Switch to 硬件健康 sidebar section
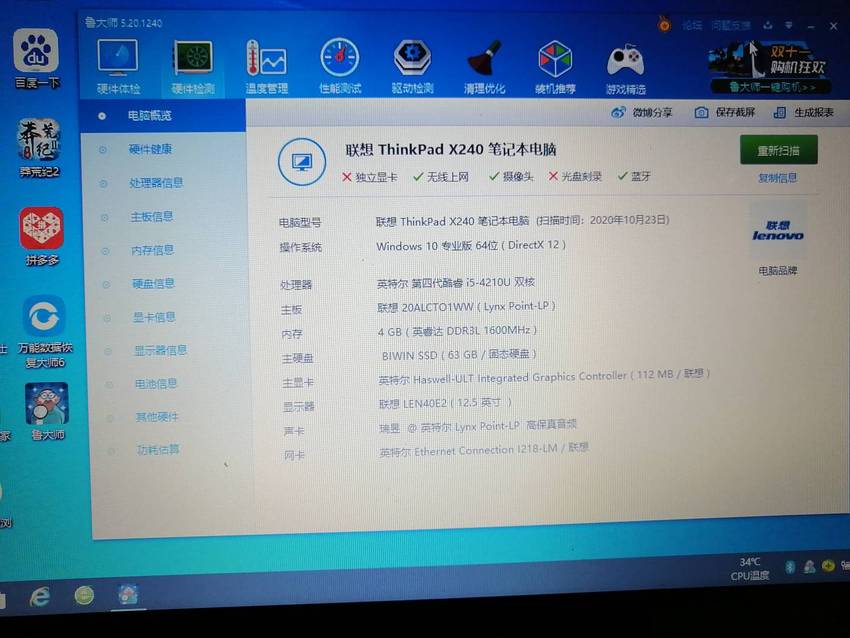 coord(150,149)
